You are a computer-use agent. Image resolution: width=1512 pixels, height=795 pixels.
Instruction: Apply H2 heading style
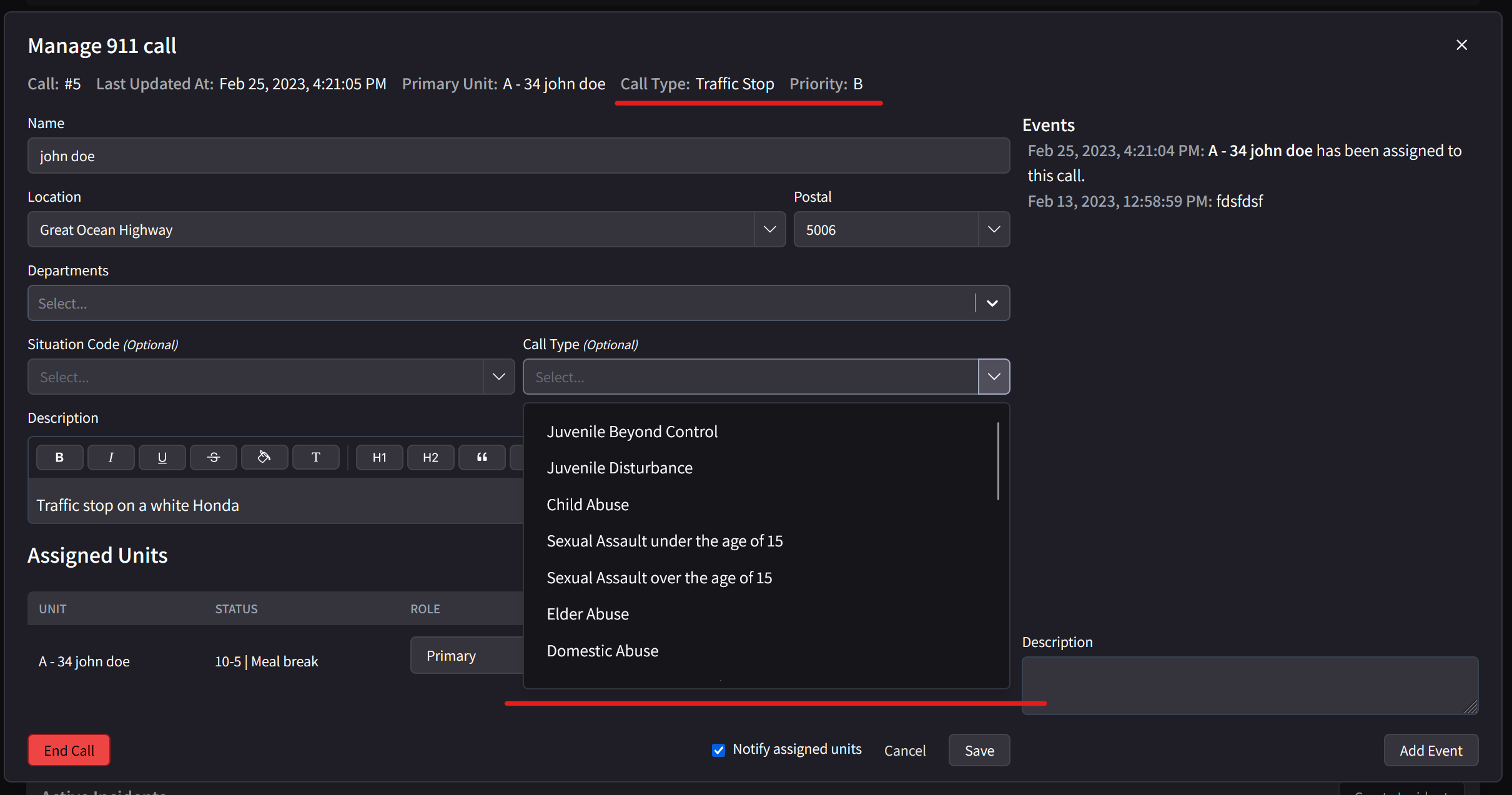click(x=430, y=457)
